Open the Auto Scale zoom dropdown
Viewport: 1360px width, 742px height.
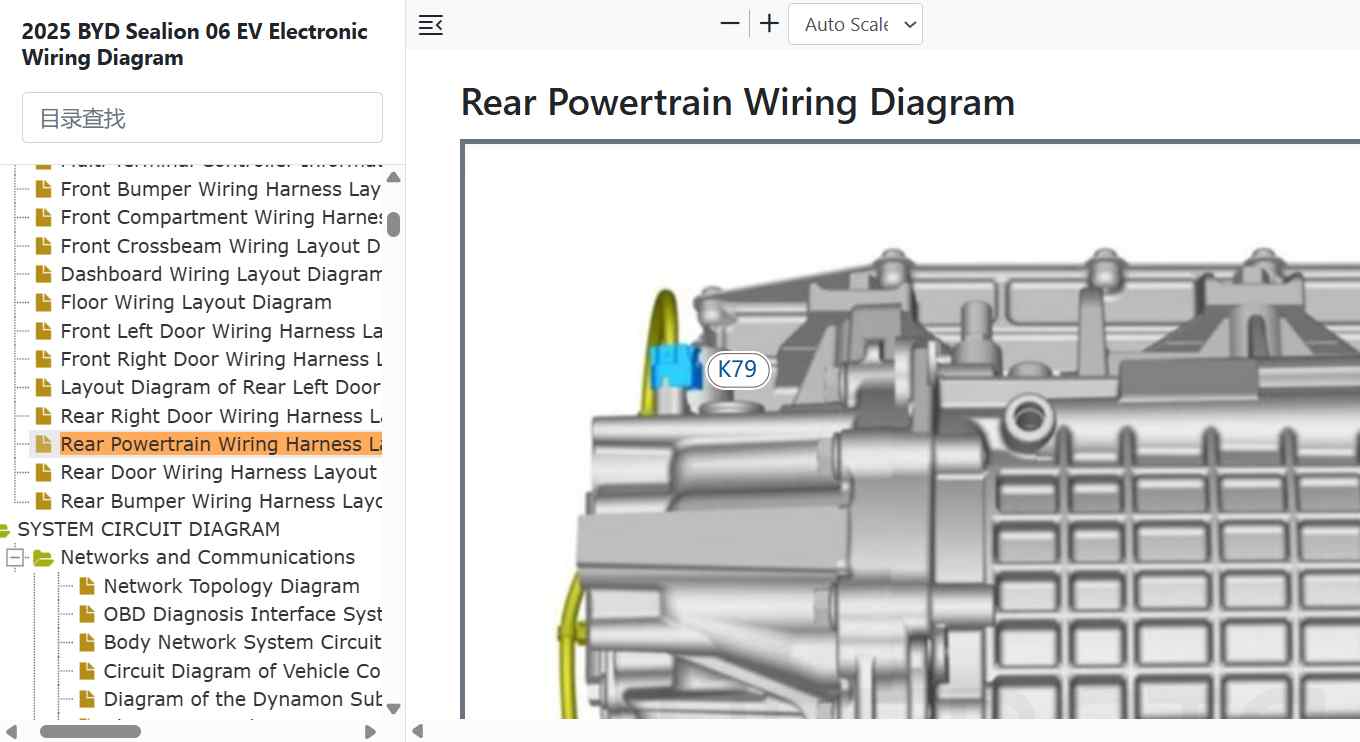855,25
